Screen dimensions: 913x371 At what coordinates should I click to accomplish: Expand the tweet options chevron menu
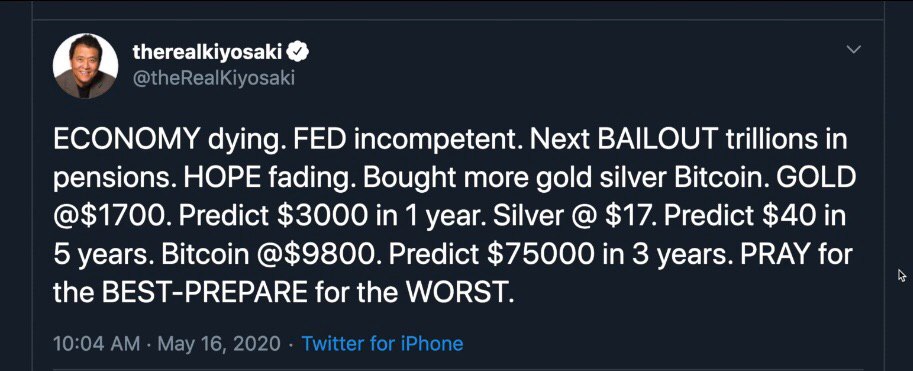pos(853,50)
